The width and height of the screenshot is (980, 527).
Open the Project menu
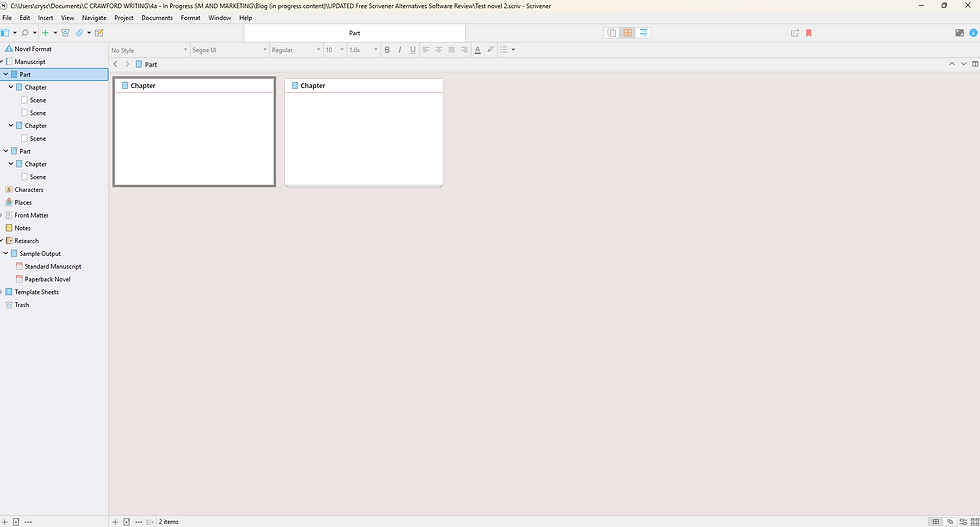124,18
